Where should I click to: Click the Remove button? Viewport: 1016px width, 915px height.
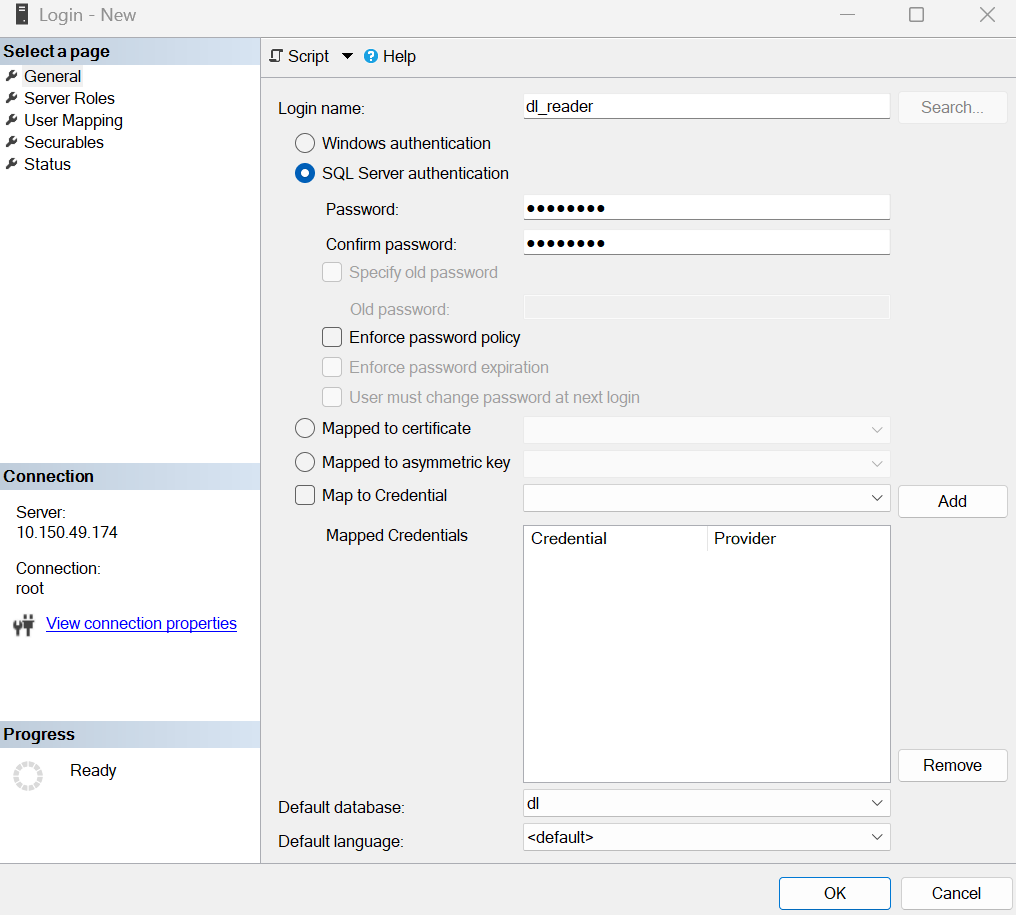click(951, 765)
